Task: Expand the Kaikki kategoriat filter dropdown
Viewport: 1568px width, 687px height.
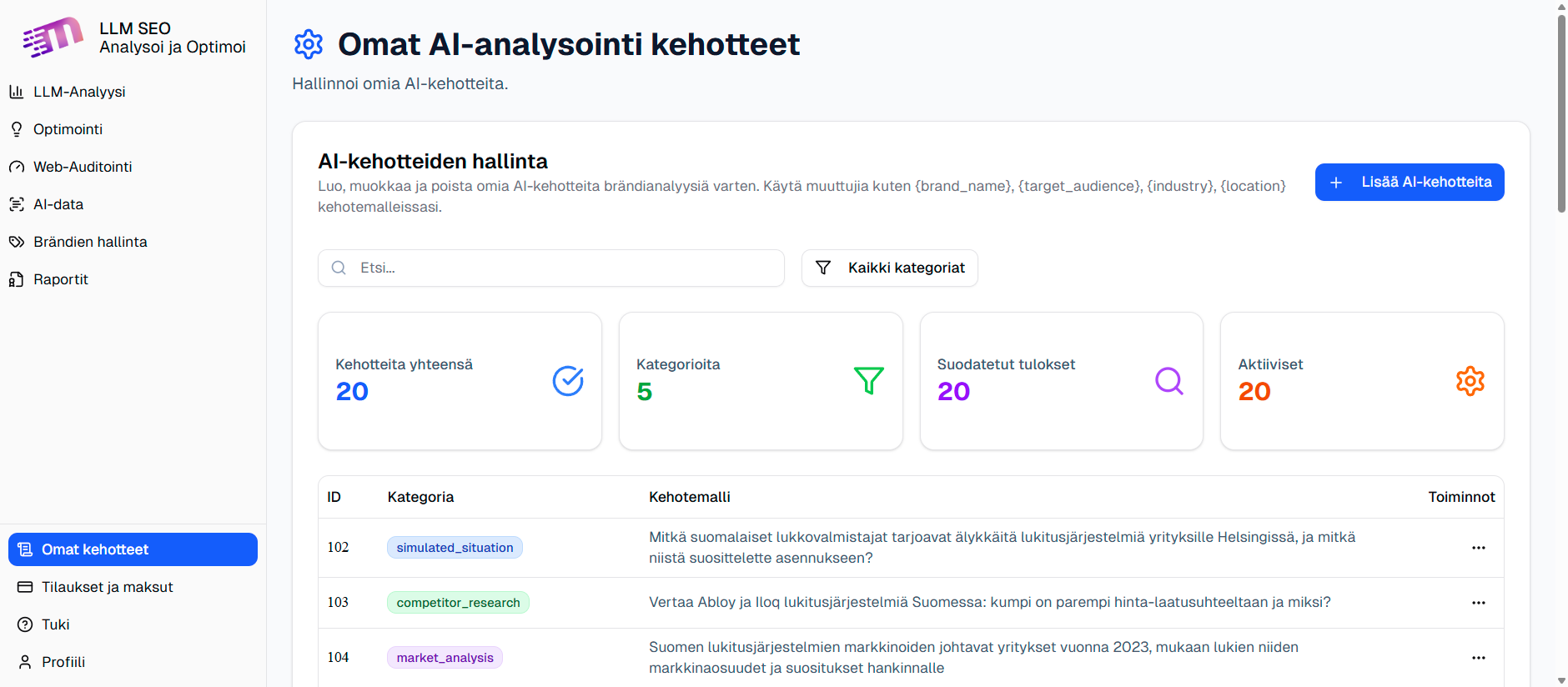Action: point(889,268)
